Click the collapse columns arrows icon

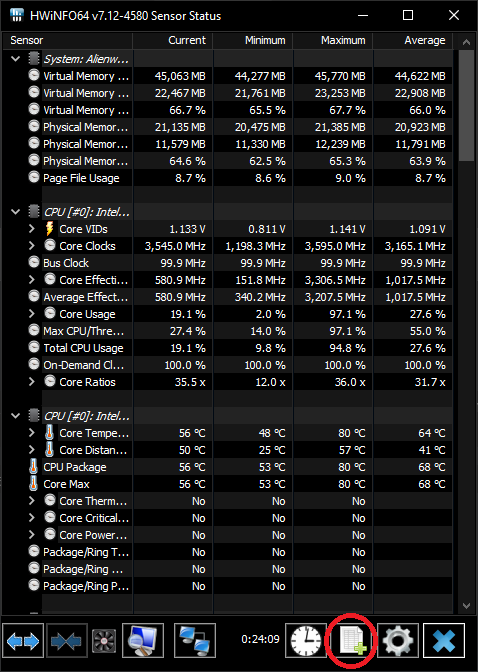tap(66, 641)
